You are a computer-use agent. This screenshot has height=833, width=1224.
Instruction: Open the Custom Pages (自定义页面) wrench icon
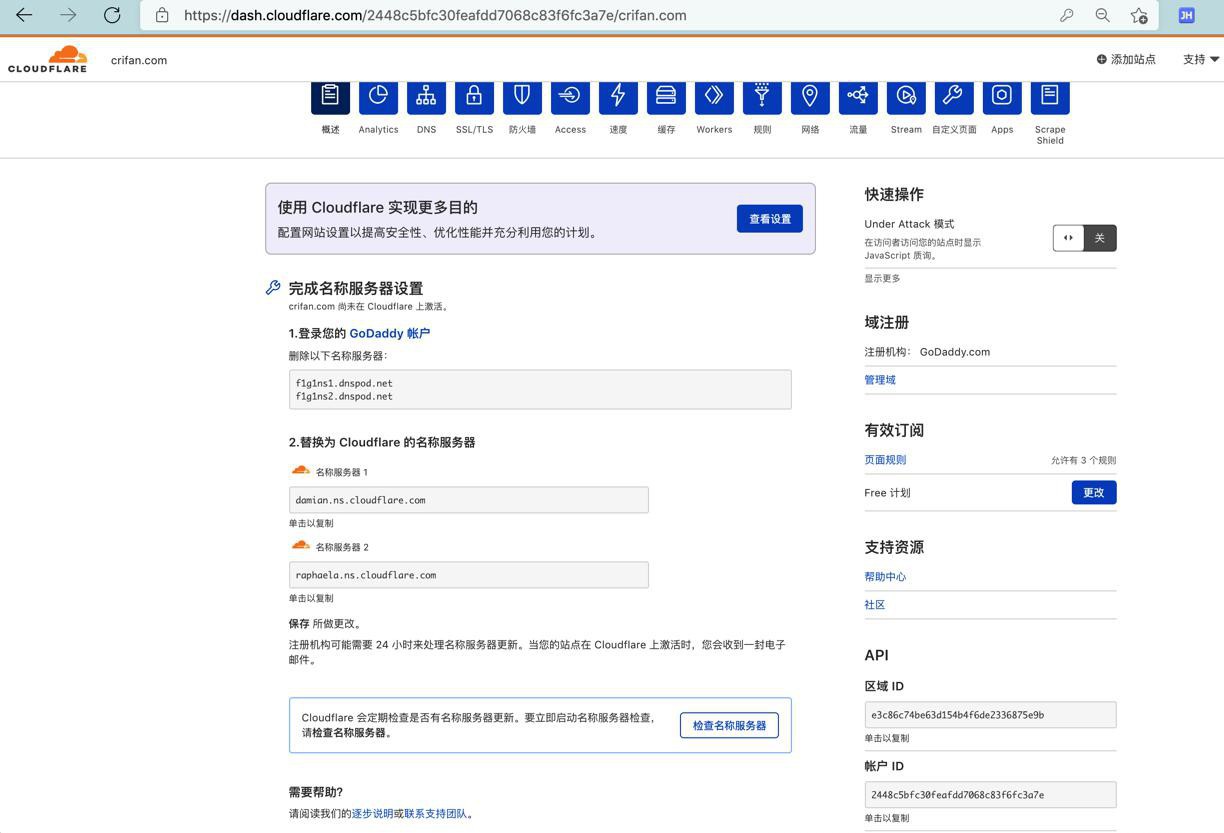pyautogui.click(x=954, y=97)
